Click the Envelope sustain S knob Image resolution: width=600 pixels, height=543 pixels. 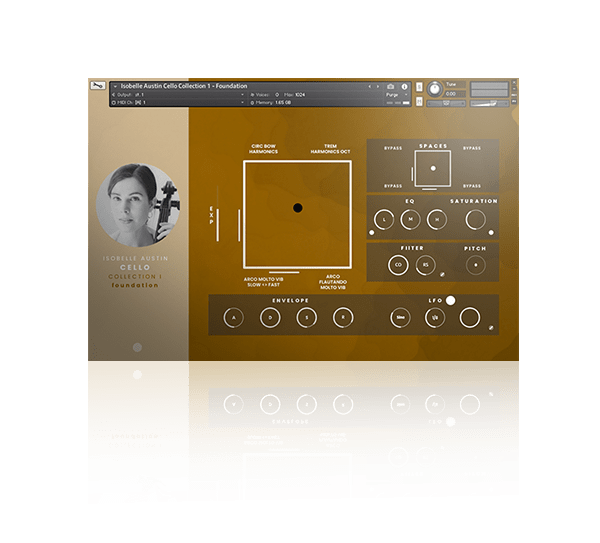pos(307,318)
